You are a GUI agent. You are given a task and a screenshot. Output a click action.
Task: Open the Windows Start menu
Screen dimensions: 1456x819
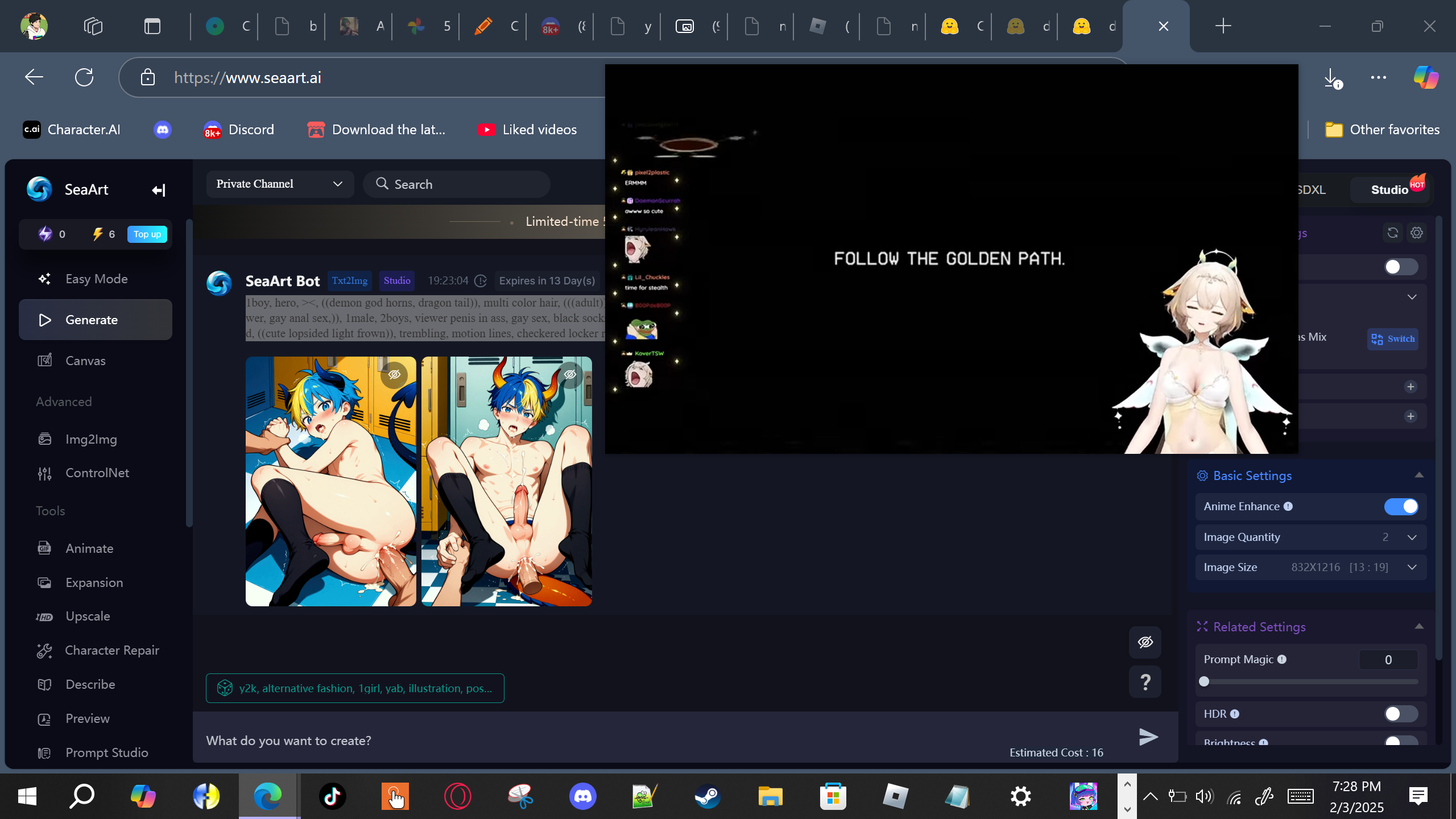point(27,796)
